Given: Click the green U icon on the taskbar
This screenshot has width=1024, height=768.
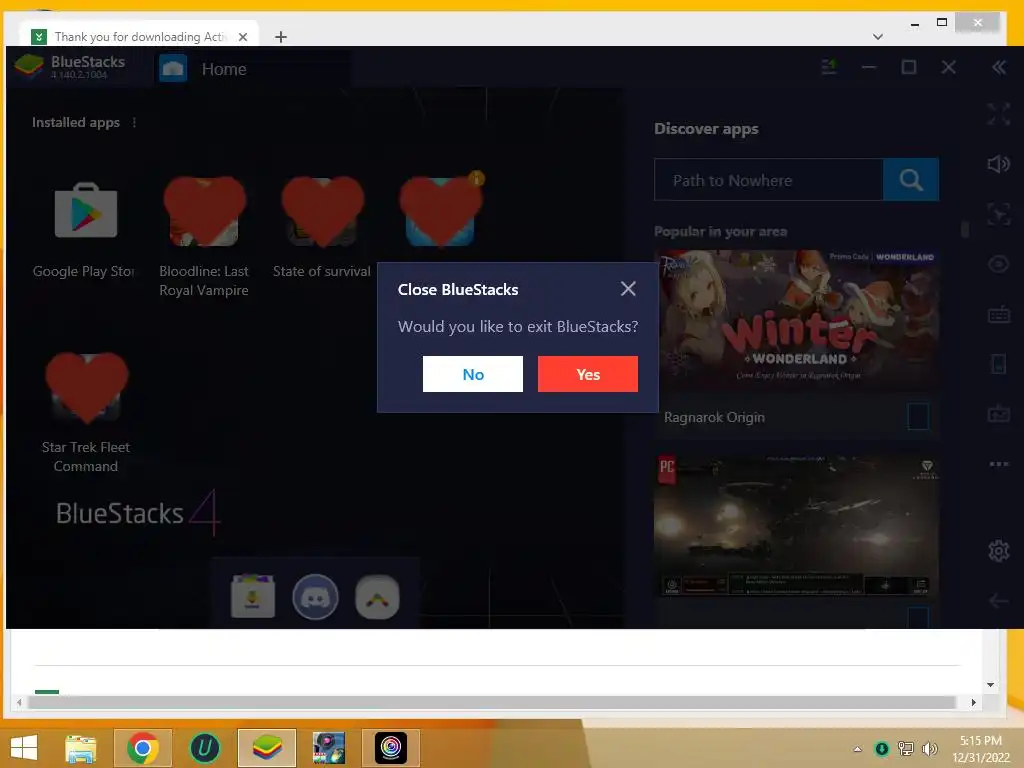Looking at the screenshot, I should tap(204, 748).
